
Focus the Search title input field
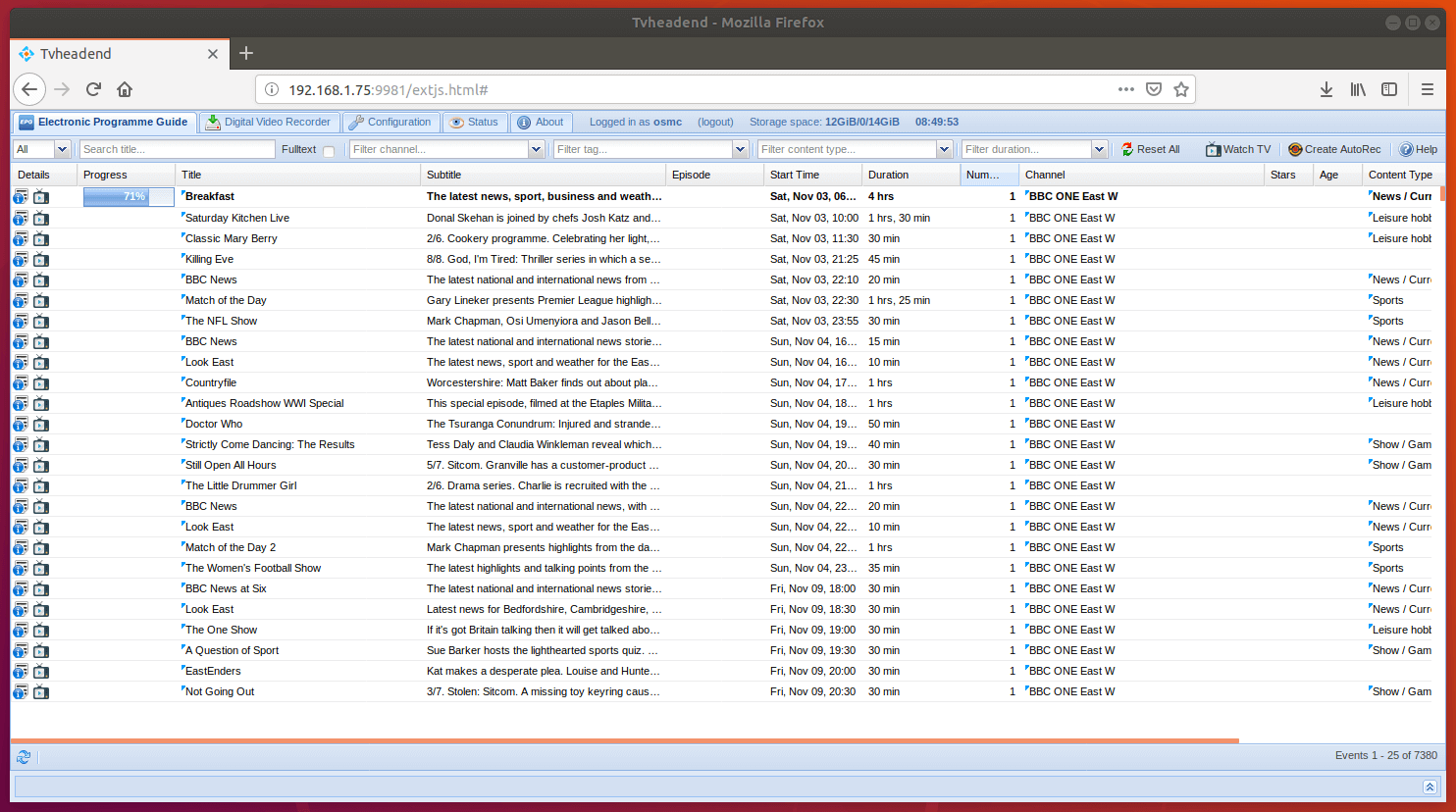[x=177, y=149]
